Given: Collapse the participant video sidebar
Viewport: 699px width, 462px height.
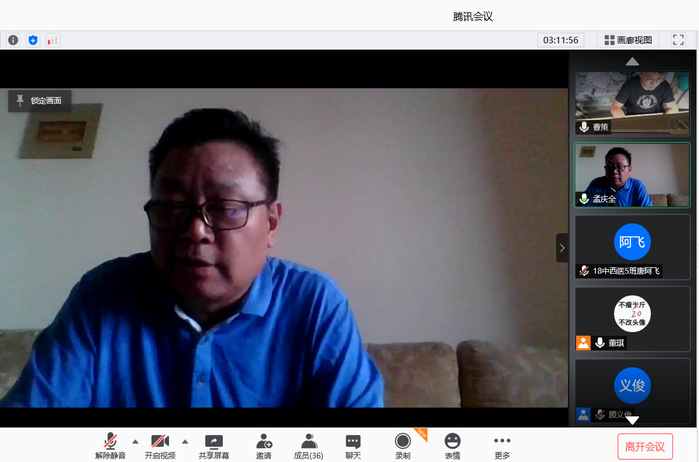Looking at the screenshot, I should coord(561,248).
